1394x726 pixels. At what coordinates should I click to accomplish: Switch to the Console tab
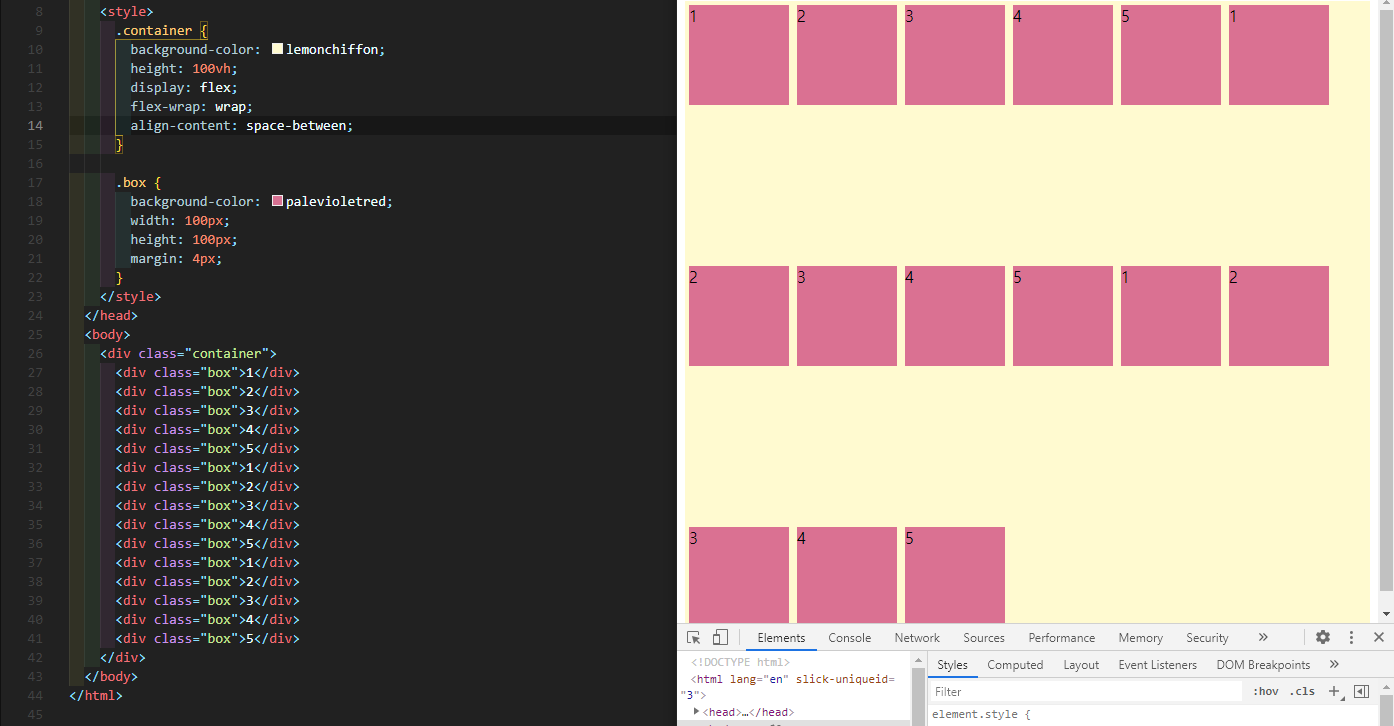coord(849,637)
